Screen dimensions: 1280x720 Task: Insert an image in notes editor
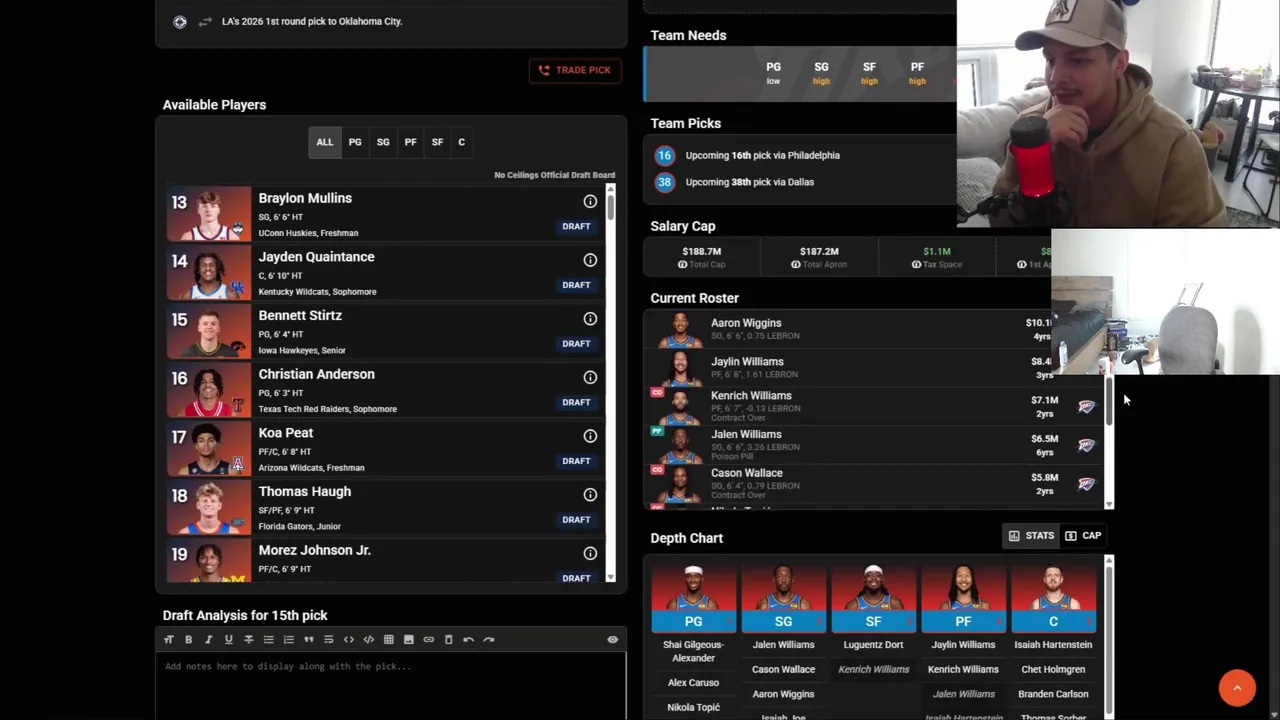[408, 639]
